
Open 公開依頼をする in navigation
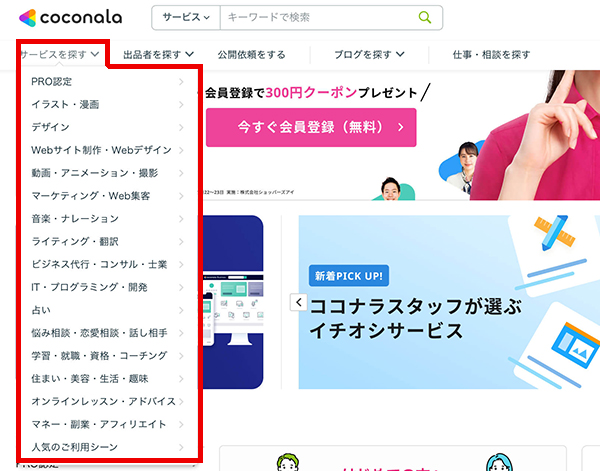251,55
